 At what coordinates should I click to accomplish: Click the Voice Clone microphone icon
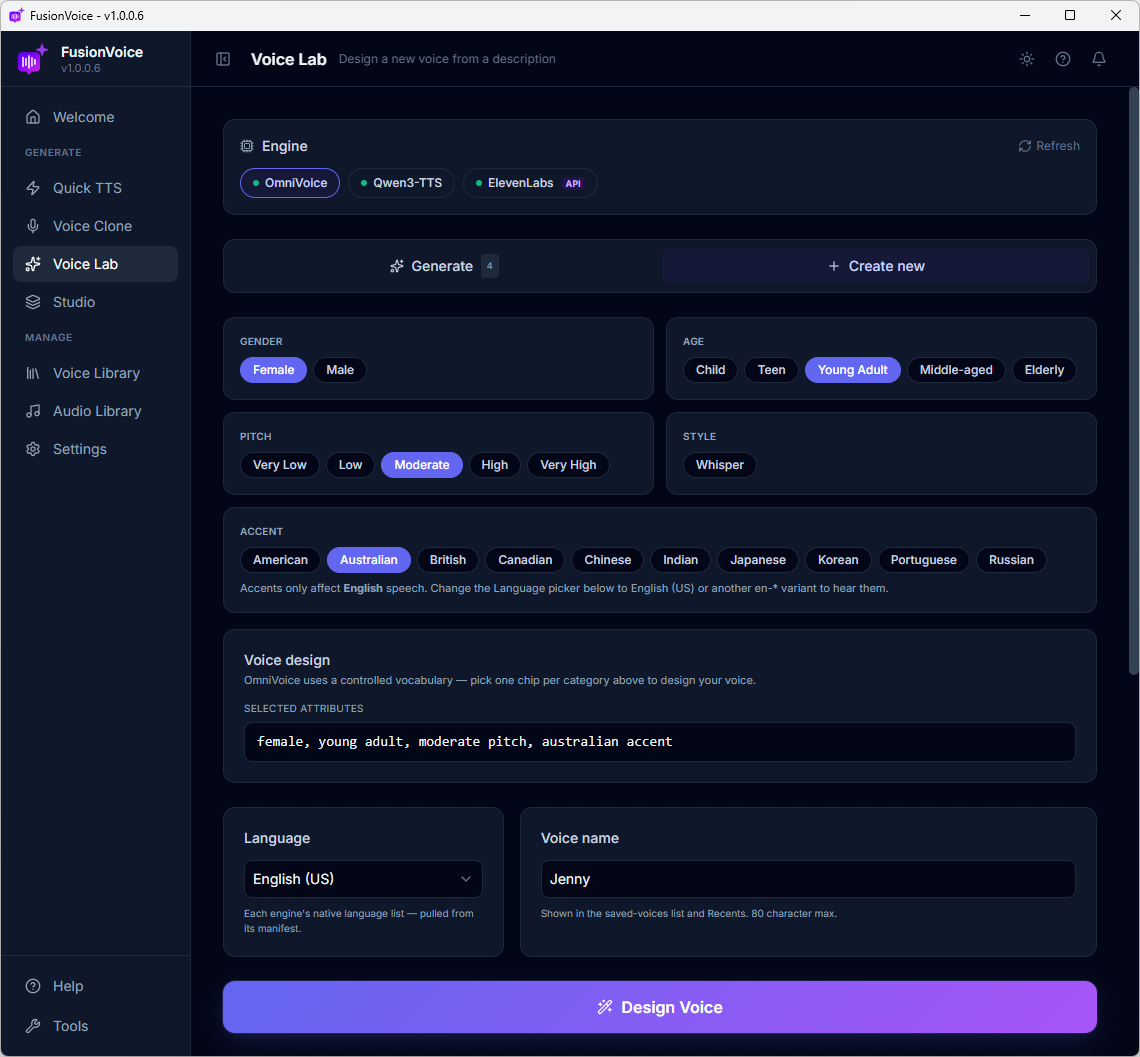[x=33, y=226]
